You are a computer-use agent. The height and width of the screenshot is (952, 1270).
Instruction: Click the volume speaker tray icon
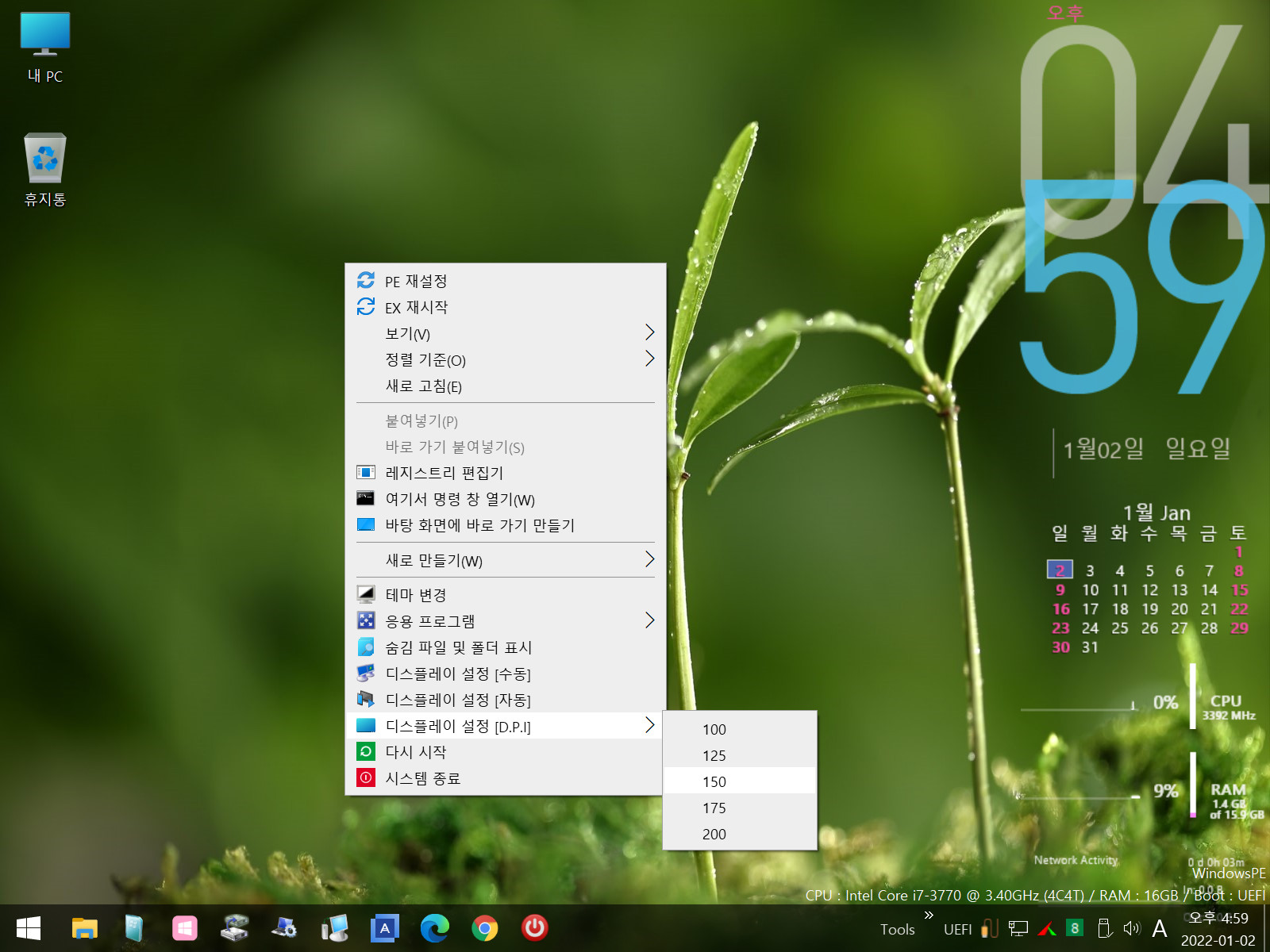[x=1132, y=928]
